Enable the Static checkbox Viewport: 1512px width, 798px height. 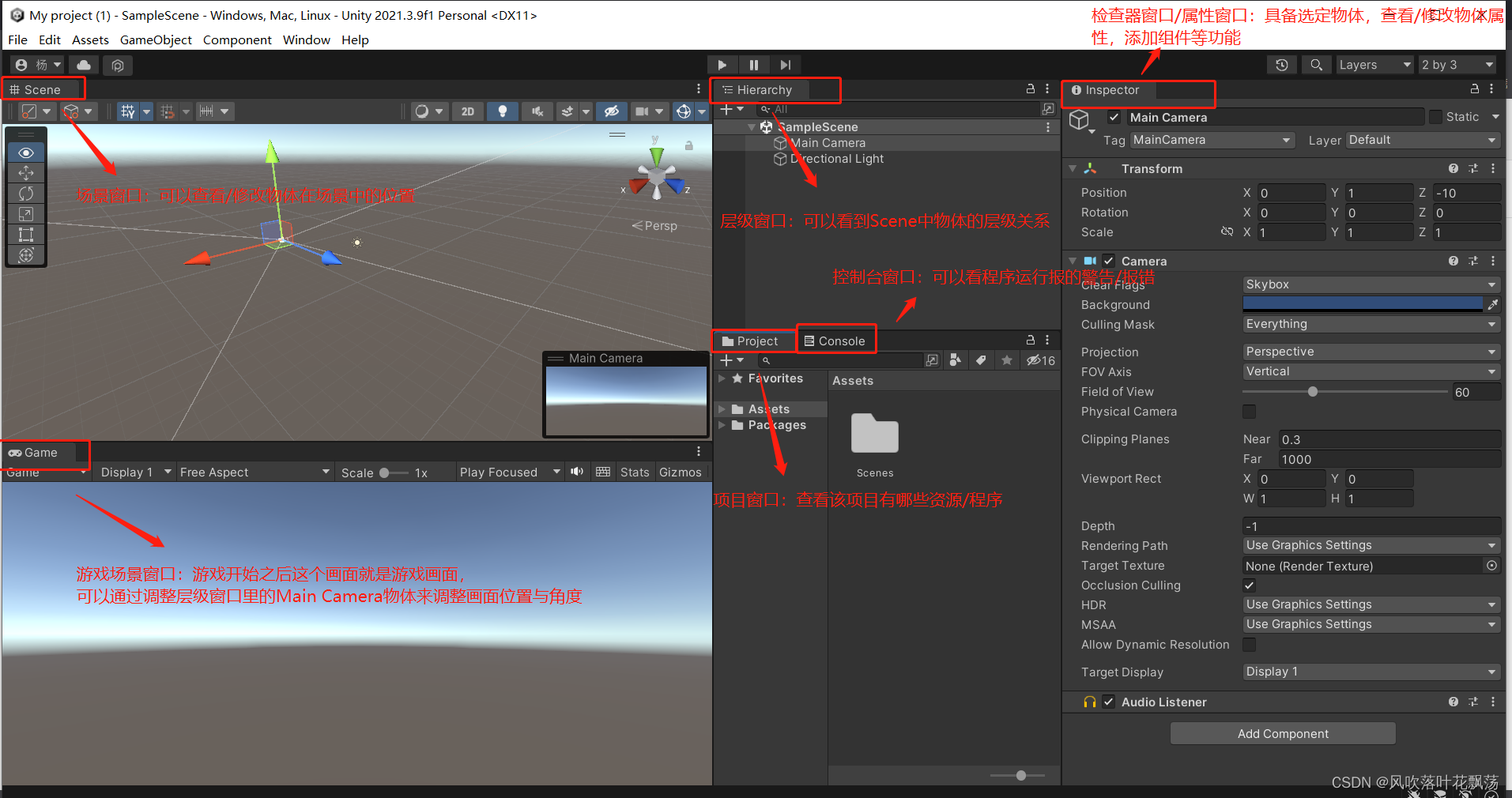click(x=1436, y=117)
